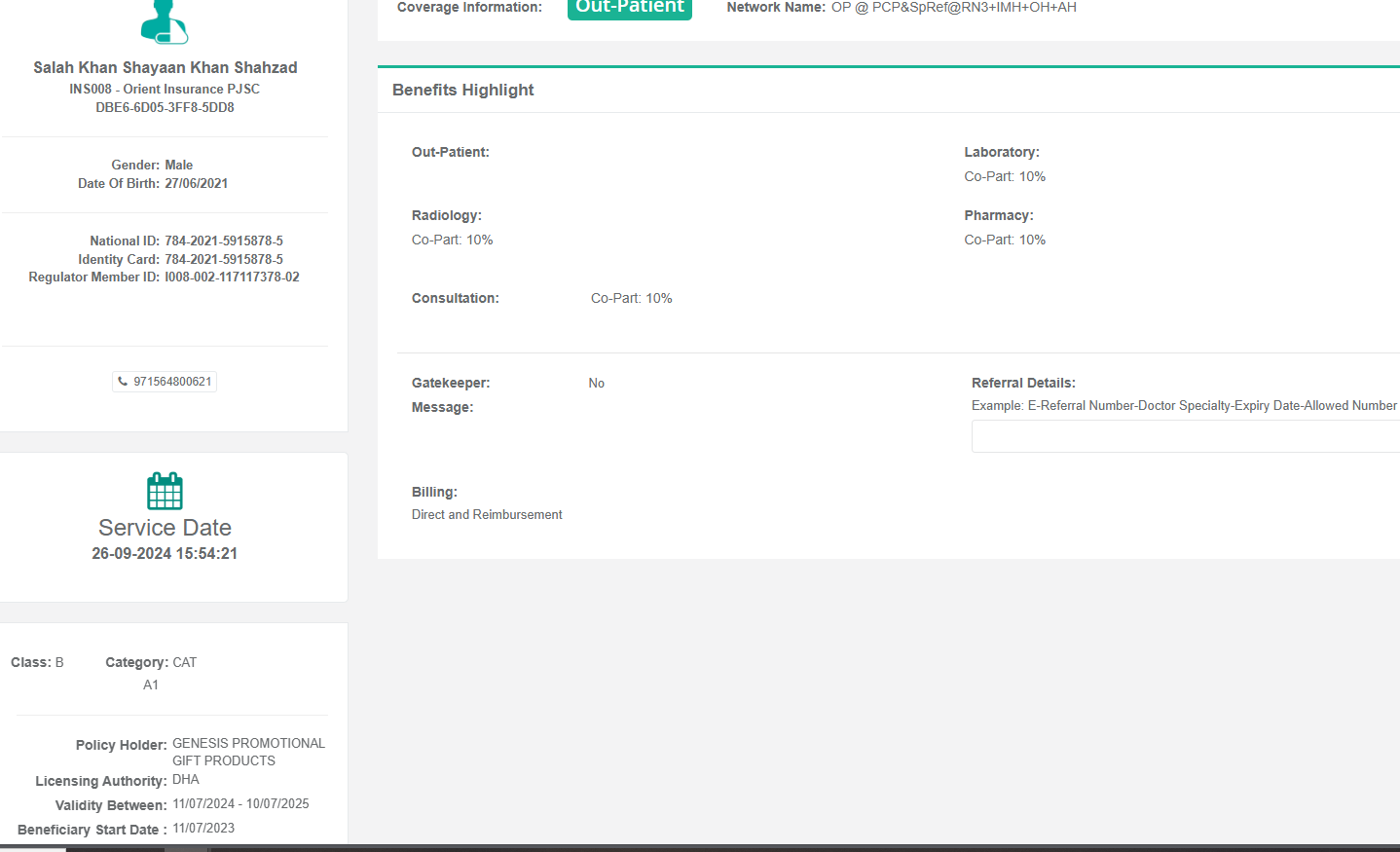Image resolution: width=1400 pixels, height=852 pixels.
Task: Click the member card code DBE6-6D05-3FF8-5DD8
Action: pyautogui.click(x=165, y=107)
